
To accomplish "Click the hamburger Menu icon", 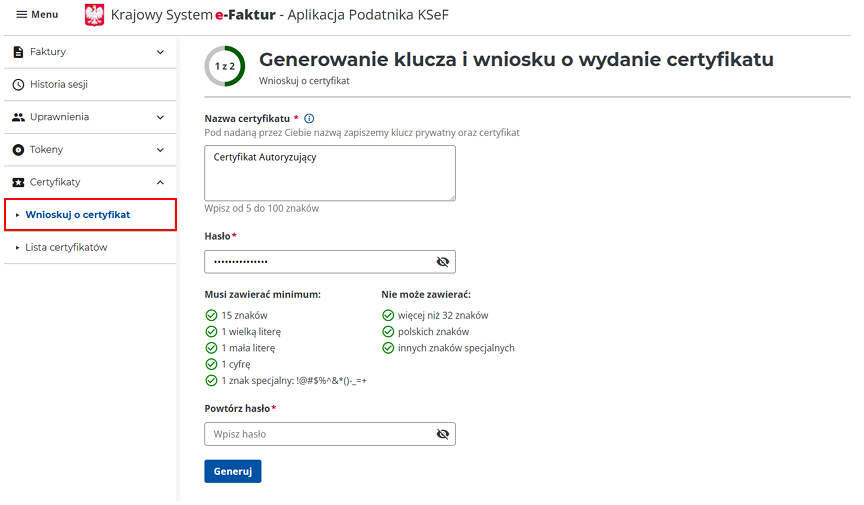I will [21, 15].
